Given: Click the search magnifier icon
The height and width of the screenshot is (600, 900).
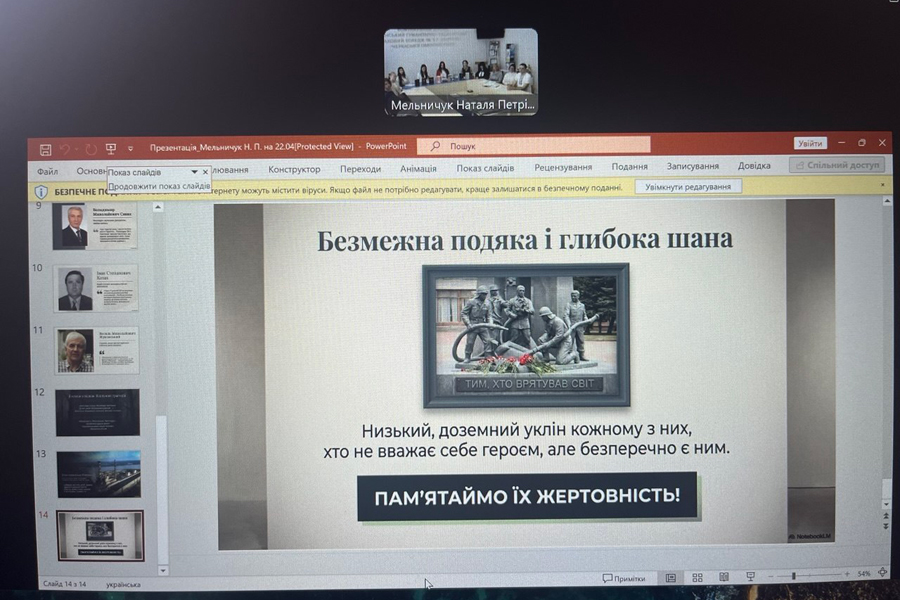Looking at the screenshot, I should pos(435,146).
